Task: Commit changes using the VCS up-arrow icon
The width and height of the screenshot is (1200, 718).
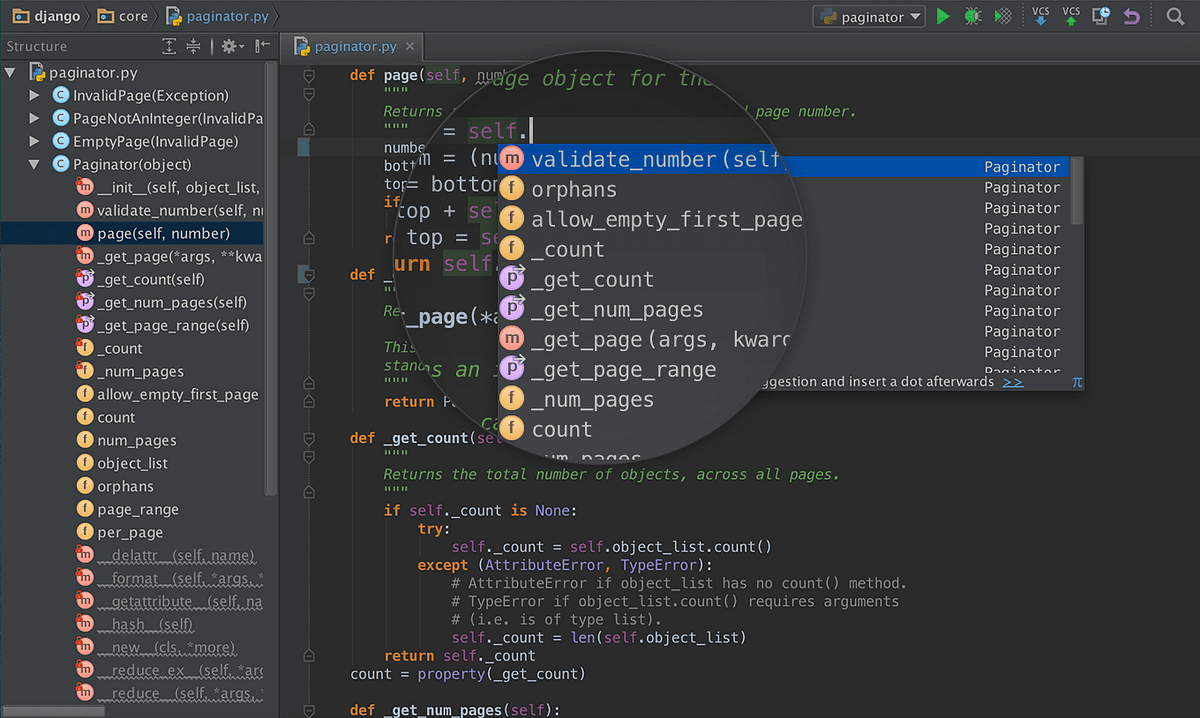Action: tap(1071, 16)
